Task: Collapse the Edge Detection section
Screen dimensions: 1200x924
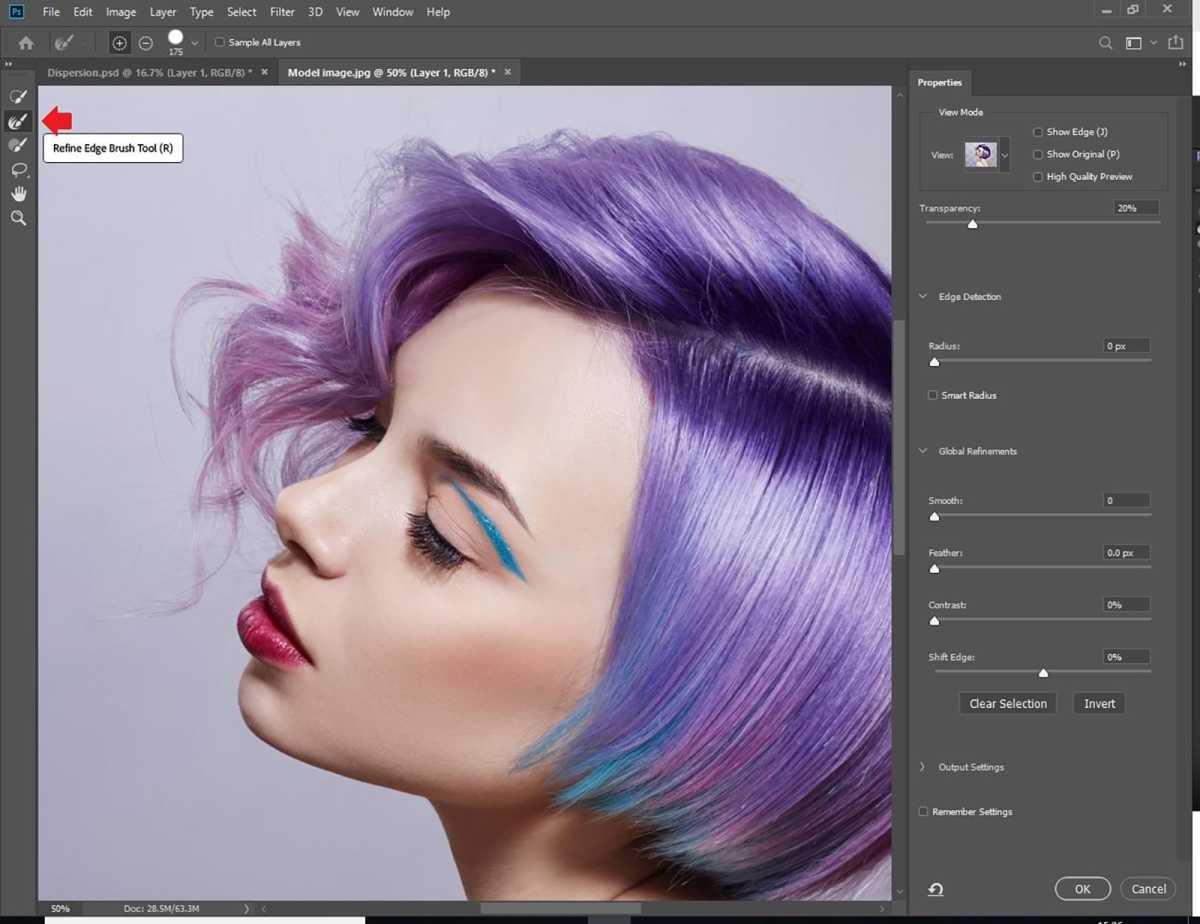Action: (921, 296)
